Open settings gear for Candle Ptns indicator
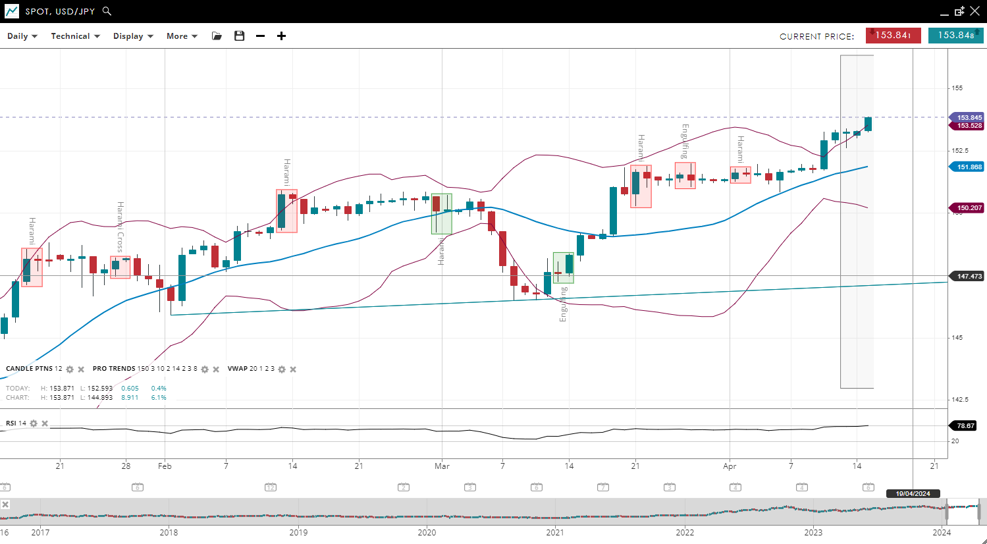This screenshot has width=987, height=544. coord(70,369)
